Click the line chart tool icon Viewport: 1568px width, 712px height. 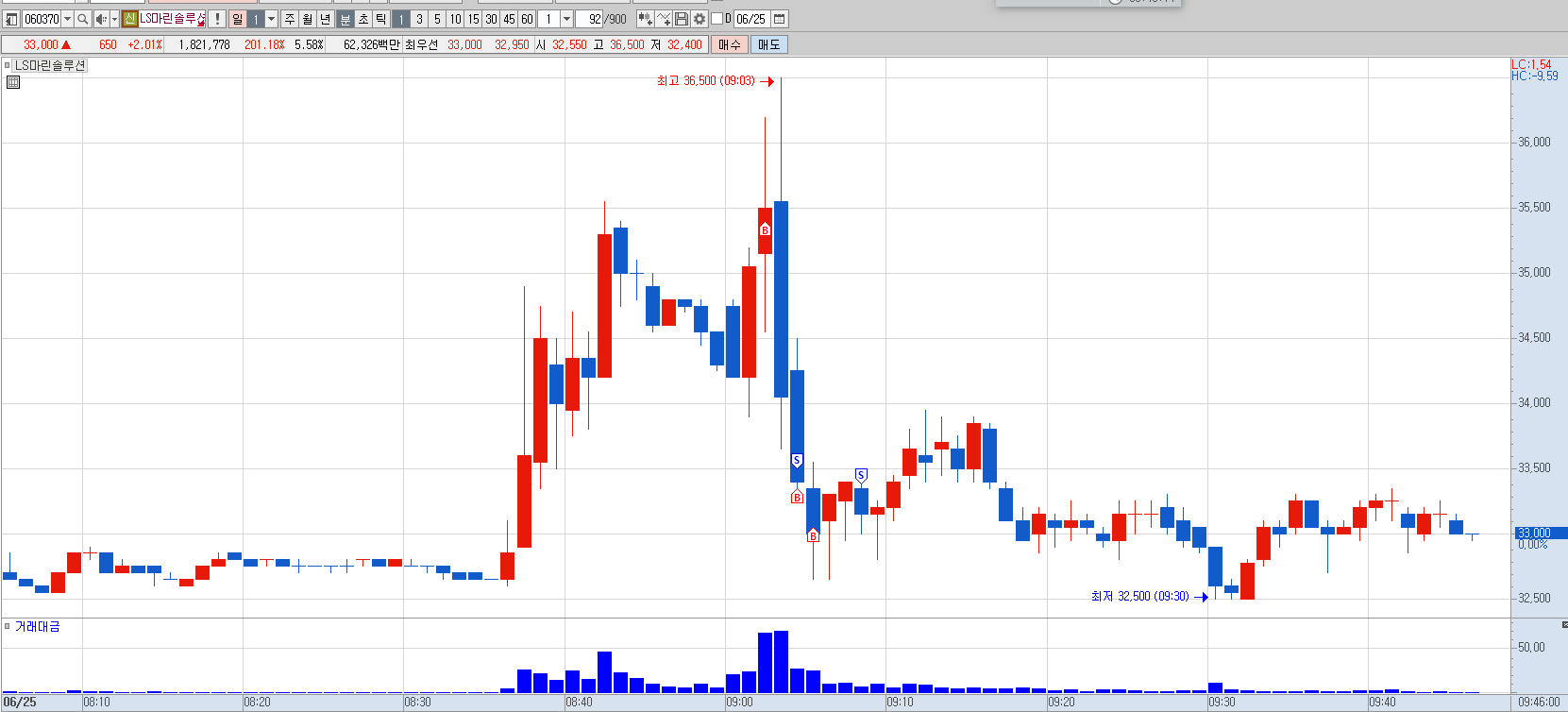coord(664,19)
